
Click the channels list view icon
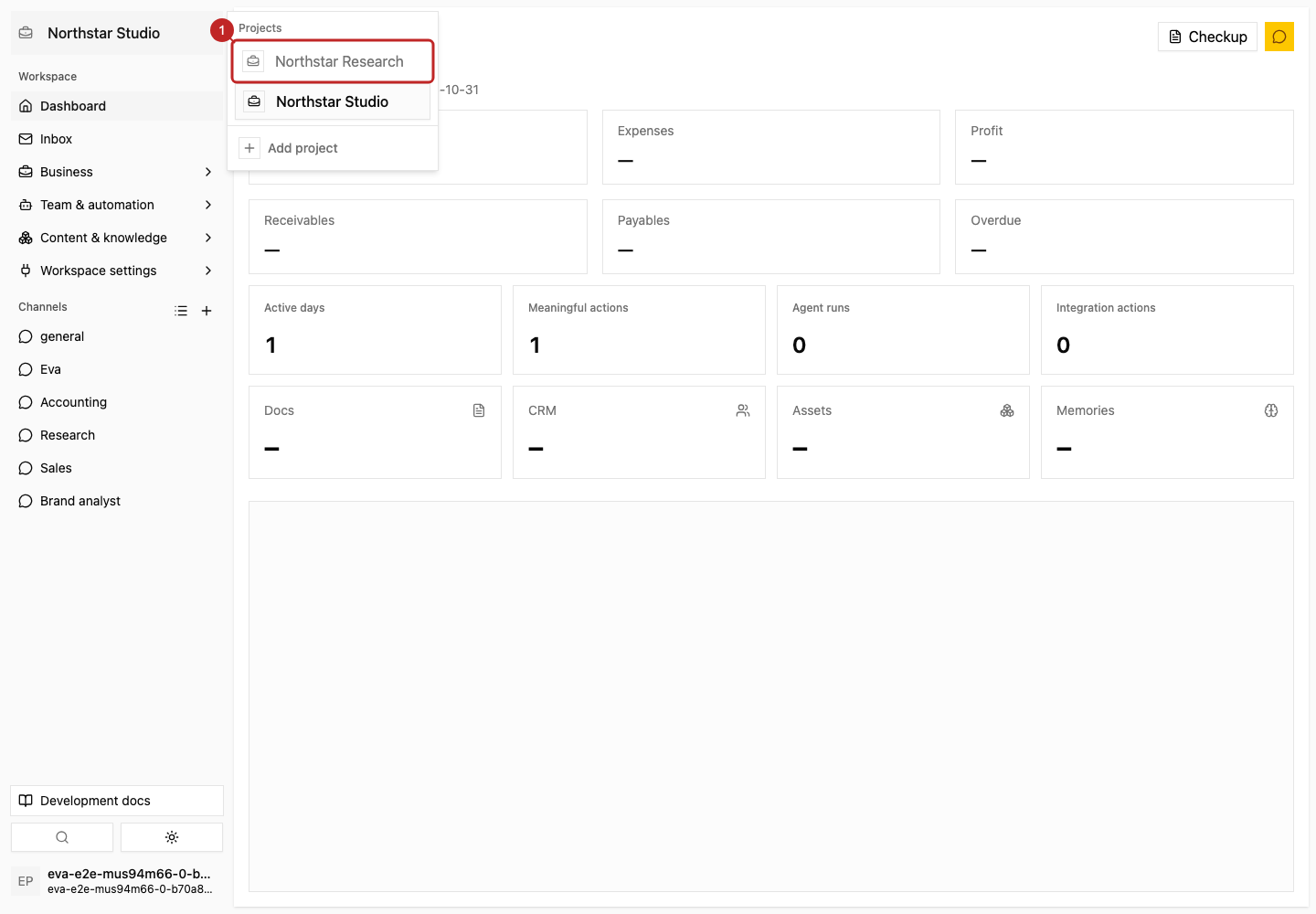[181, 311]
